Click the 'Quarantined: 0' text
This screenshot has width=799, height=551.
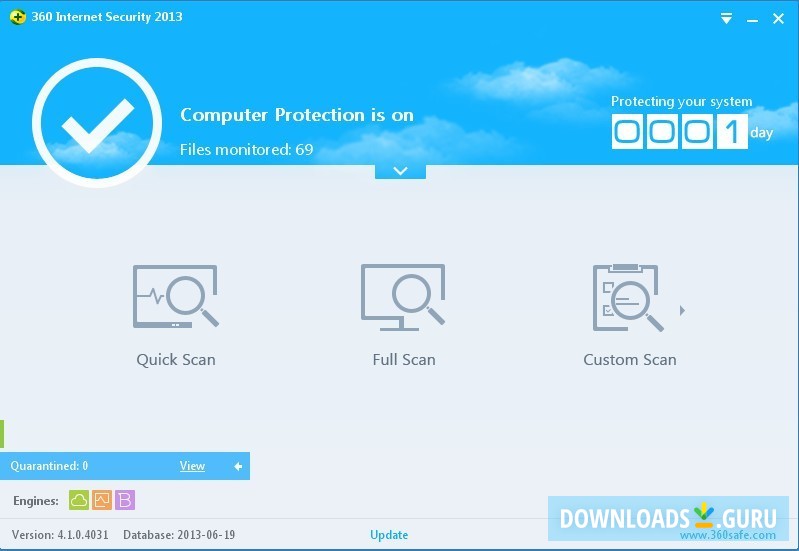pyautogui.click(x=49, y=466)
